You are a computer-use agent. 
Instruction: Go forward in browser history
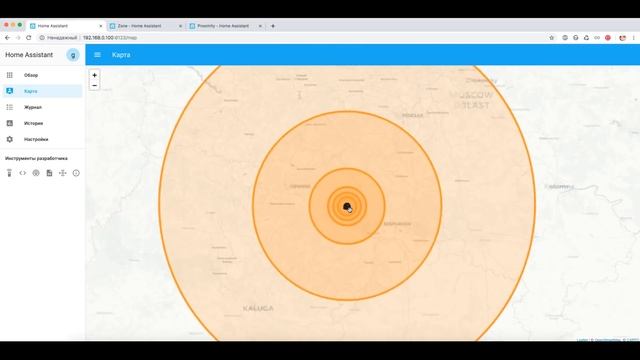pyautogui.click(x=18, y=38)
